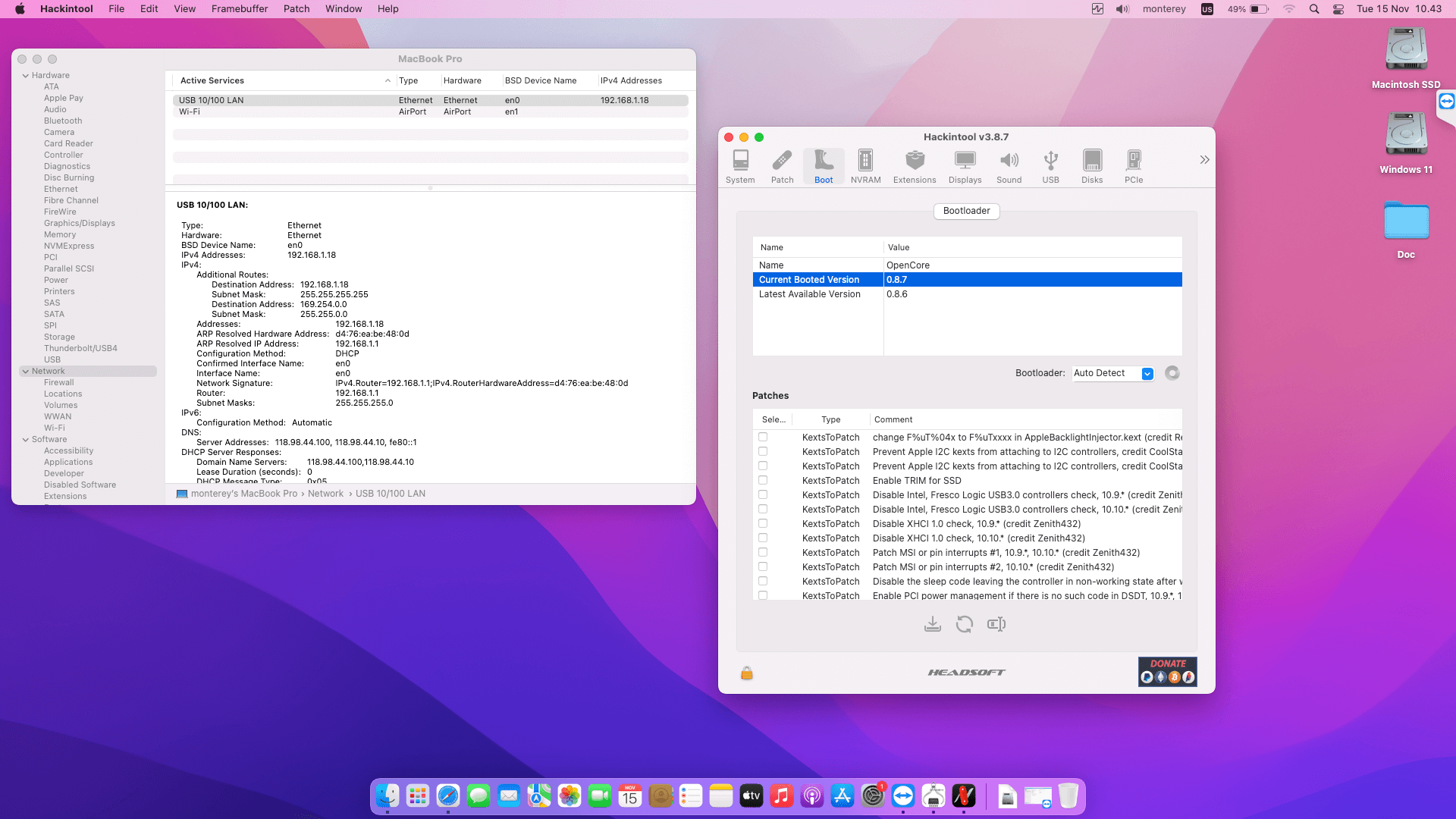Open the Bootloader Auto Detect dropdown
The width and height of the screenshot is (1456, 819).
point(1113,373)
